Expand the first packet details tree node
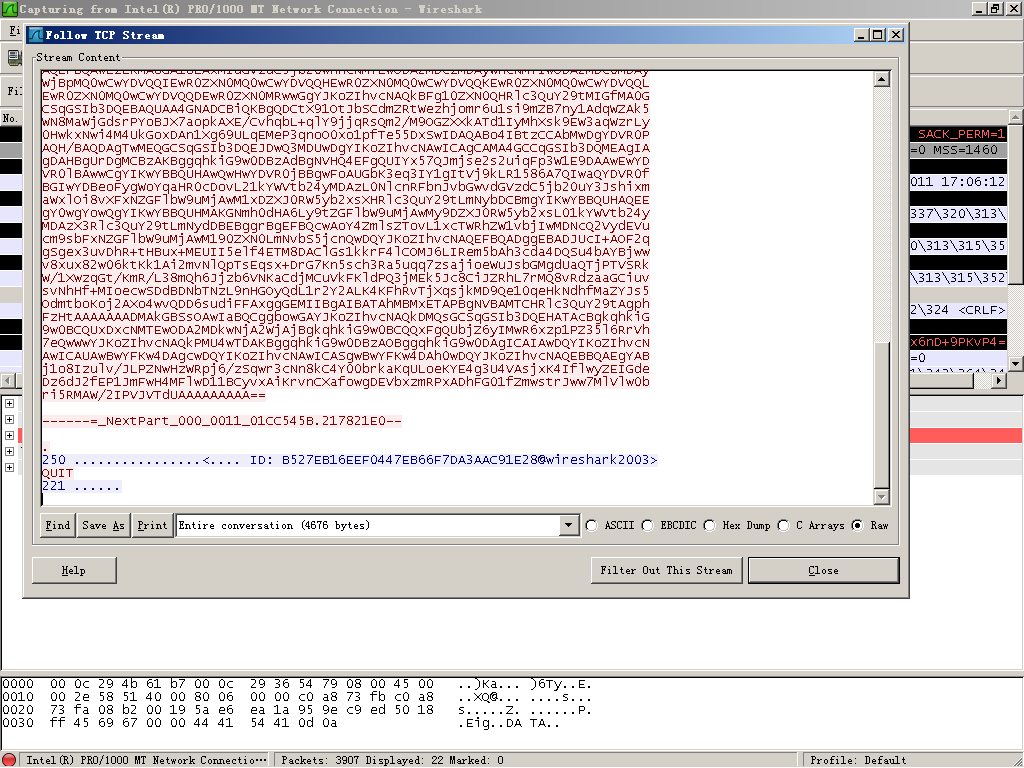The image size is (1024, 768). (9, 404)
